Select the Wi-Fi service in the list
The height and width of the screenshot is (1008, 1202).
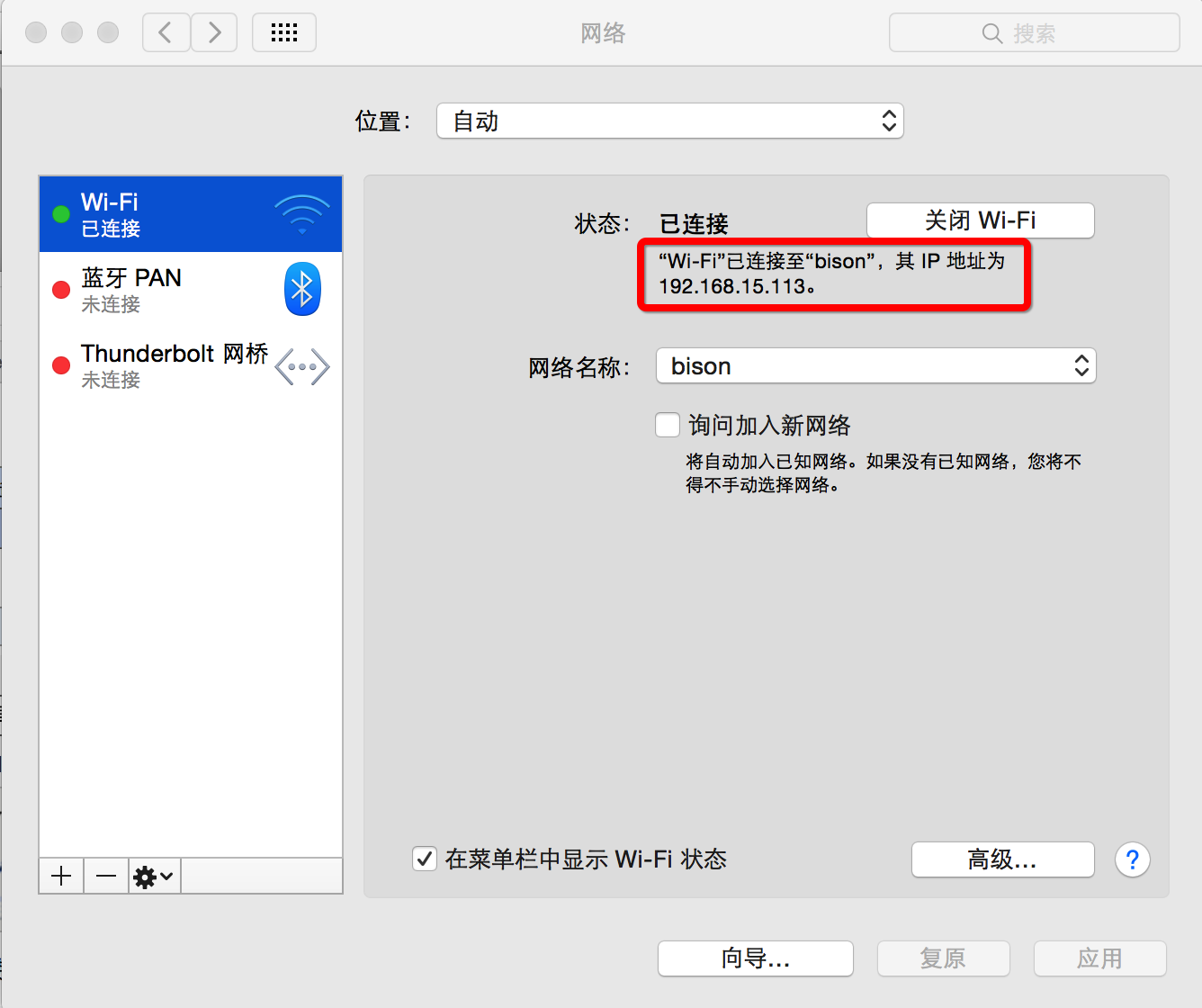point(191,214)
